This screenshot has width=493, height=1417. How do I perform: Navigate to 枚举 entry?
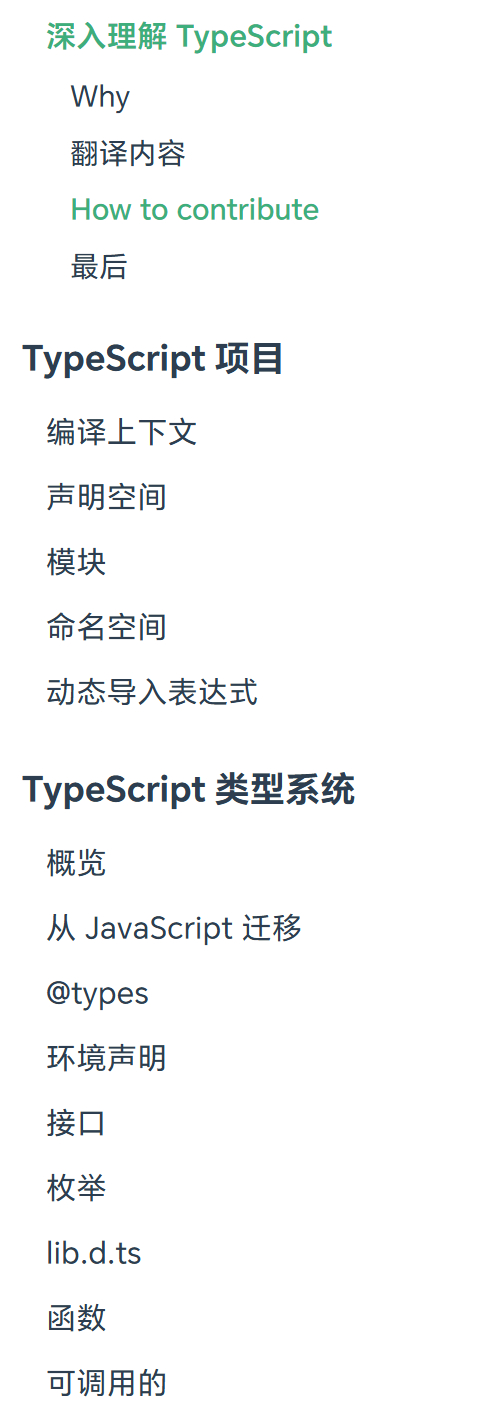coord(76,1188)
